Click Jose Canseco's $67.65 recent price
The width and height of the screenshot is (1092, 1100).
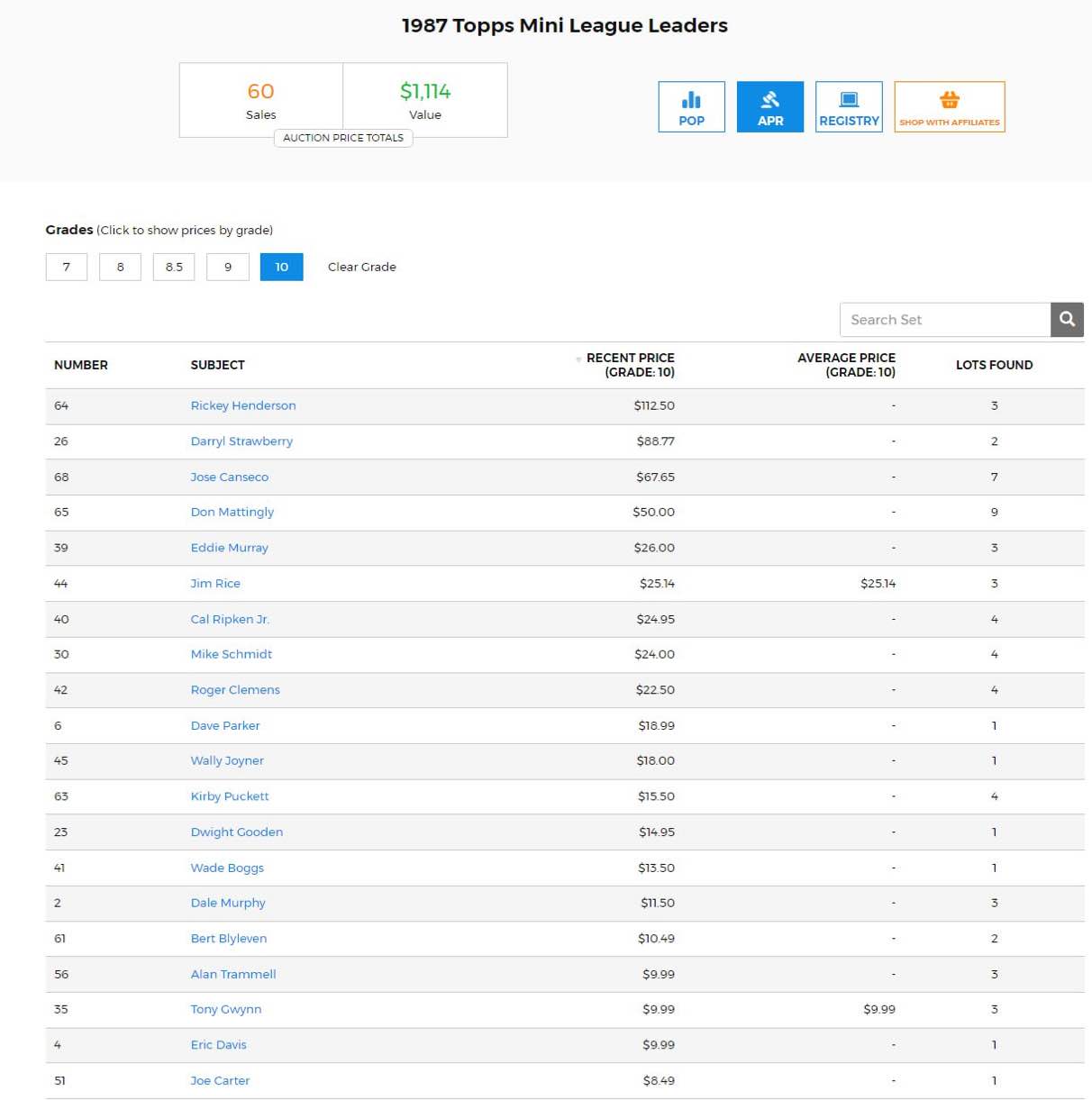(655, 477)
